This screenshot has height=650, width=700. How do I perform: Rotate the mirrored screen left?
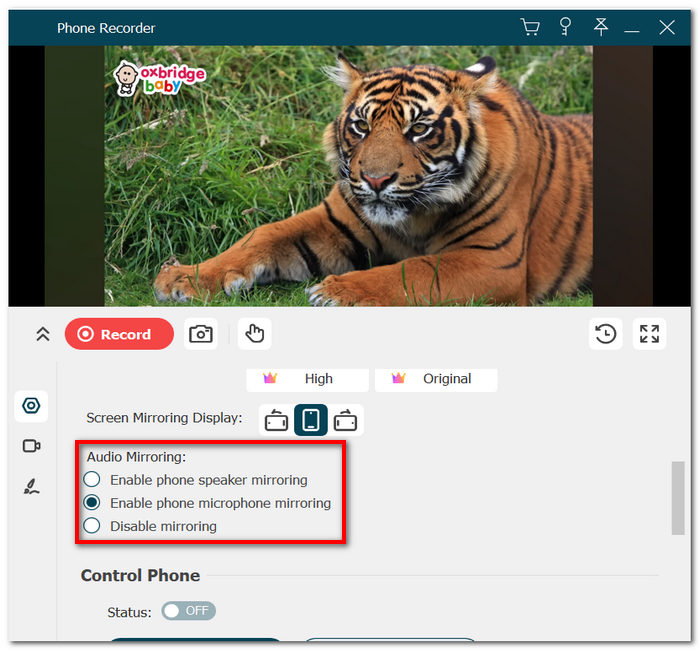[276, 420]
